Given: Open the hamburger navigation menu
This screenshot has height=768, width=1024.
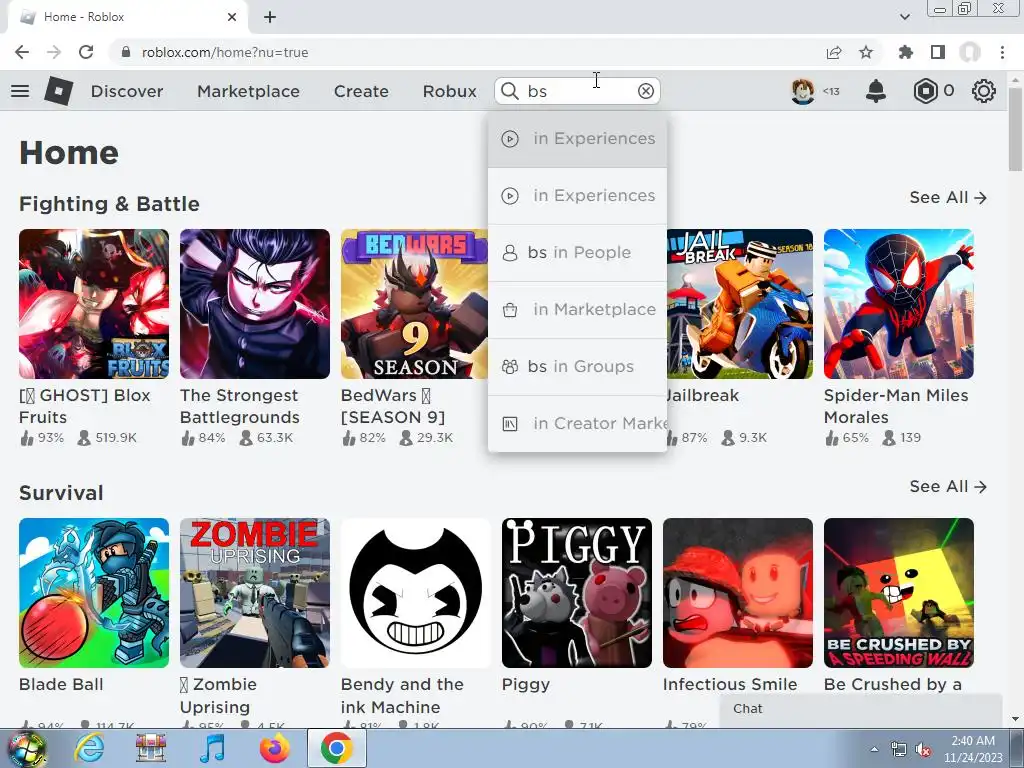Looking at the screenshot, I should 20,91.
